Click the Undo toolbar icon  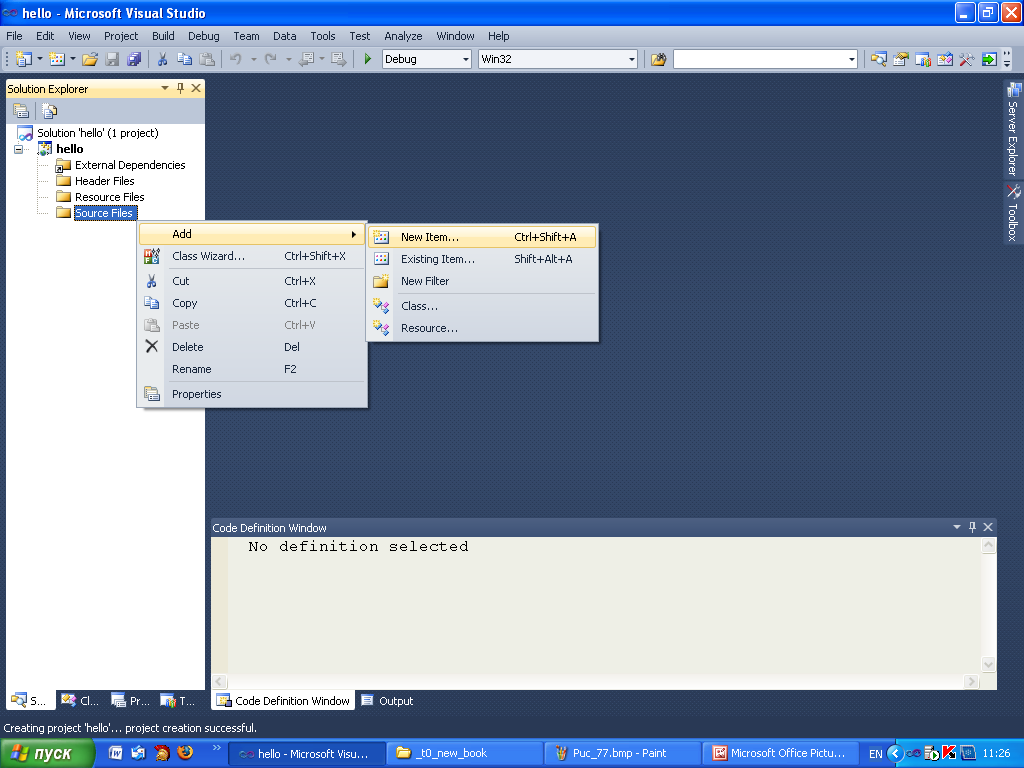(x=236, y=59)
